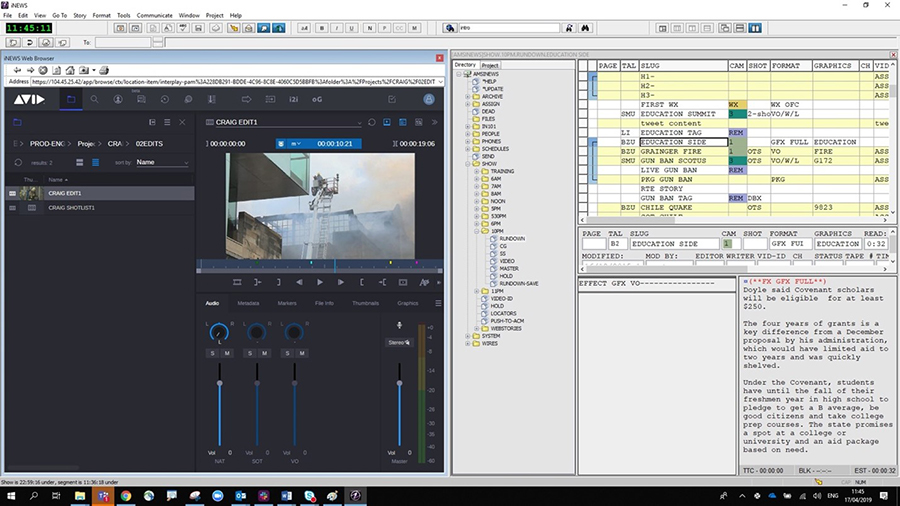Click the microphone voice-over icon
900x506 pixels.
click(x=400, y=325)
